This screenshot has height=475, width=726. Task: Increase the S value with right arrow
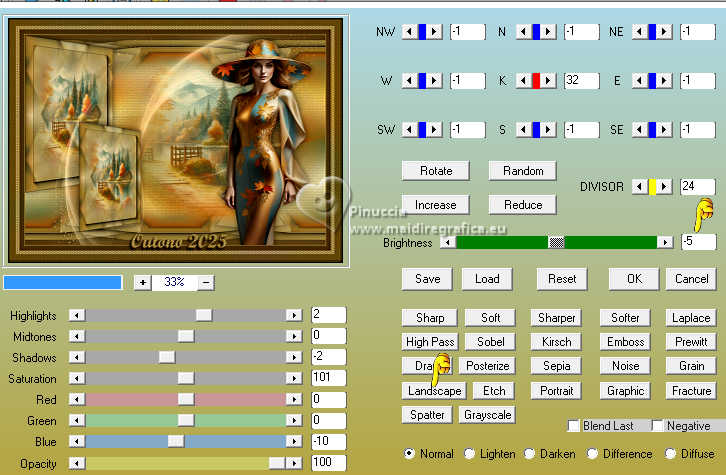[x=548, y=130]
